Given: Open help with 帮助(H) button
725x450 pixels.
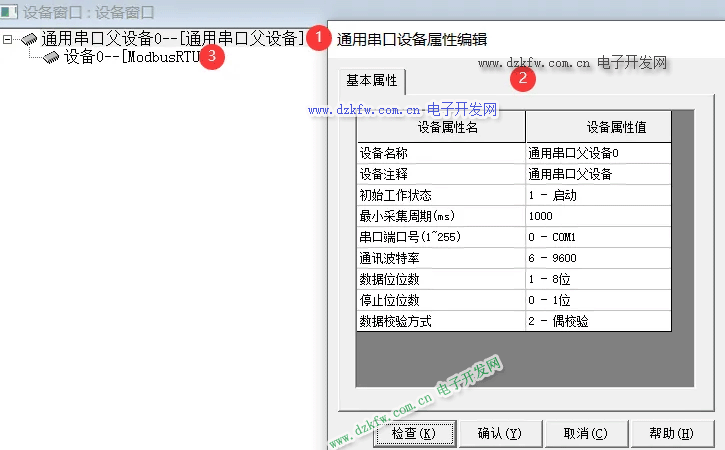Looking at the screenshot, I should (x=674, y=433).
